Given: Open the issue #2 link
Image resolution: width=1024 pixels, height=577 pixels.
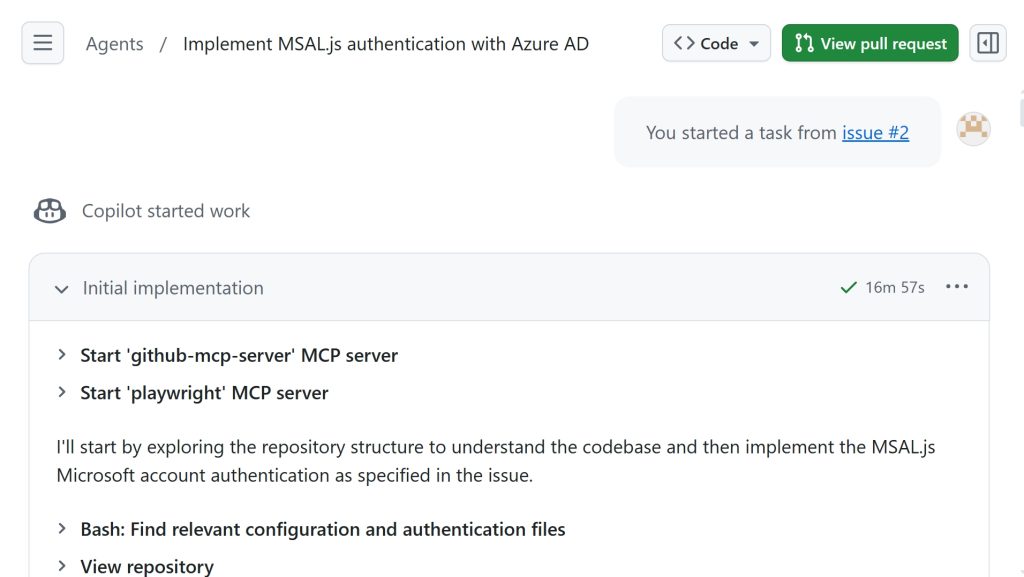Looking at the screenshot, I should [875, 132].
